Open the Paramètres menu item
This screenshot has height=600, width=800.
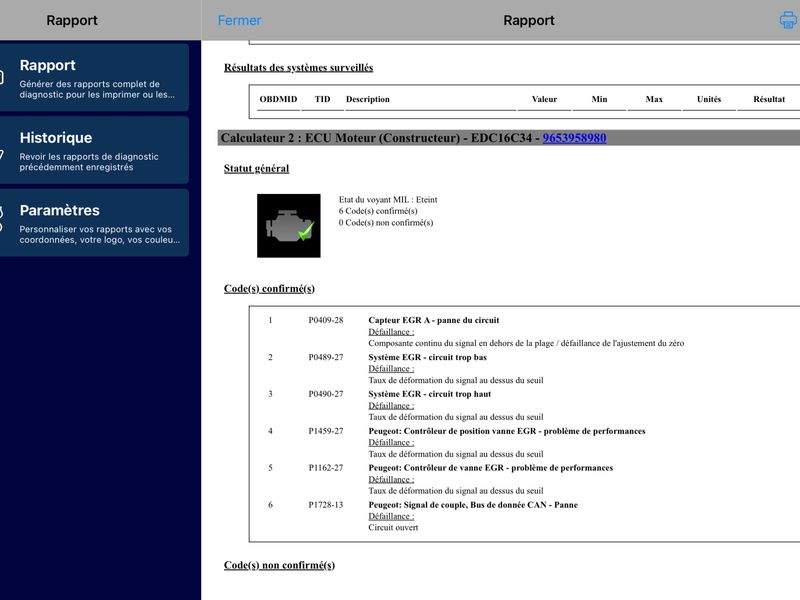94,223
